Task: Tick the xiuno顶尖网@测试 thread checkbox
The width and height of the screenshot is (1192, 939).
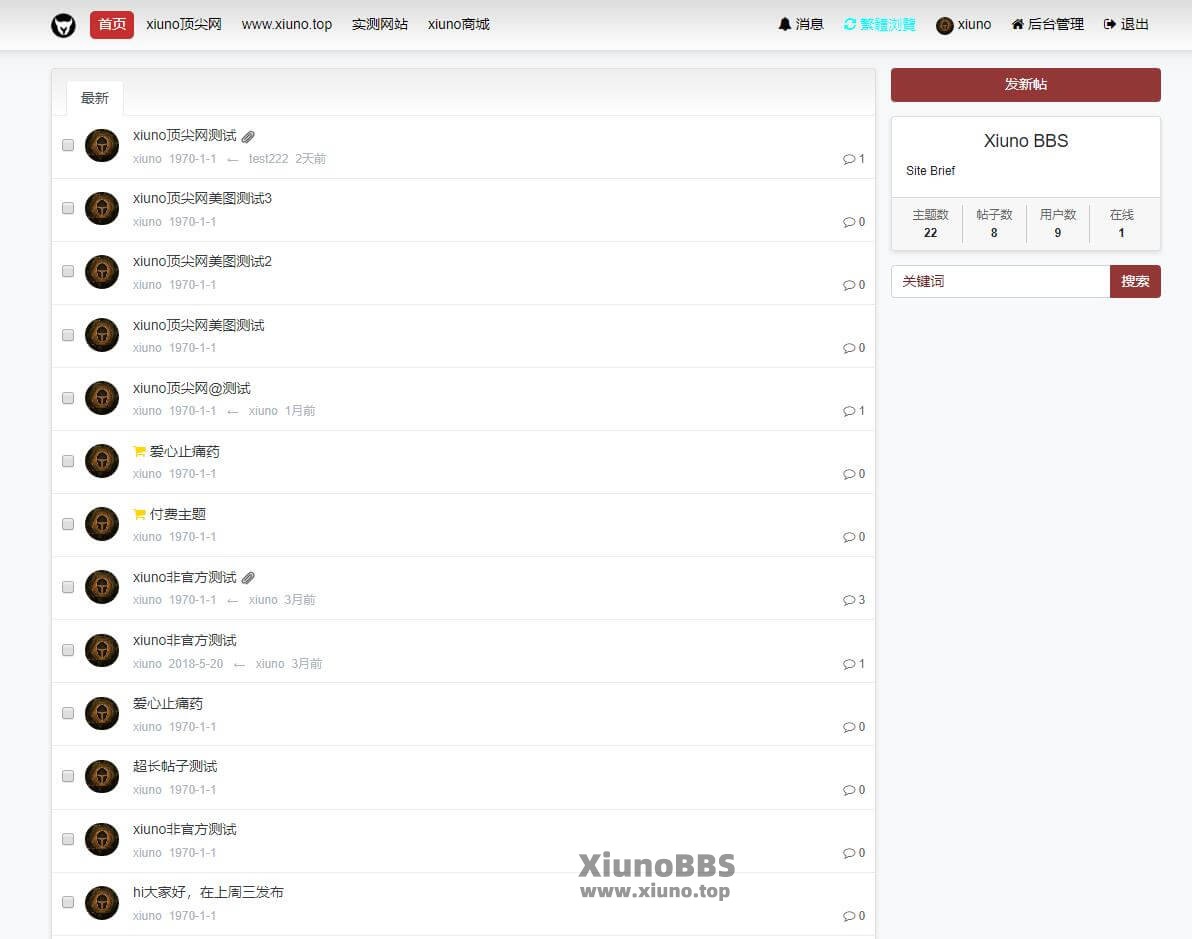Action: (x=68, y=398)
